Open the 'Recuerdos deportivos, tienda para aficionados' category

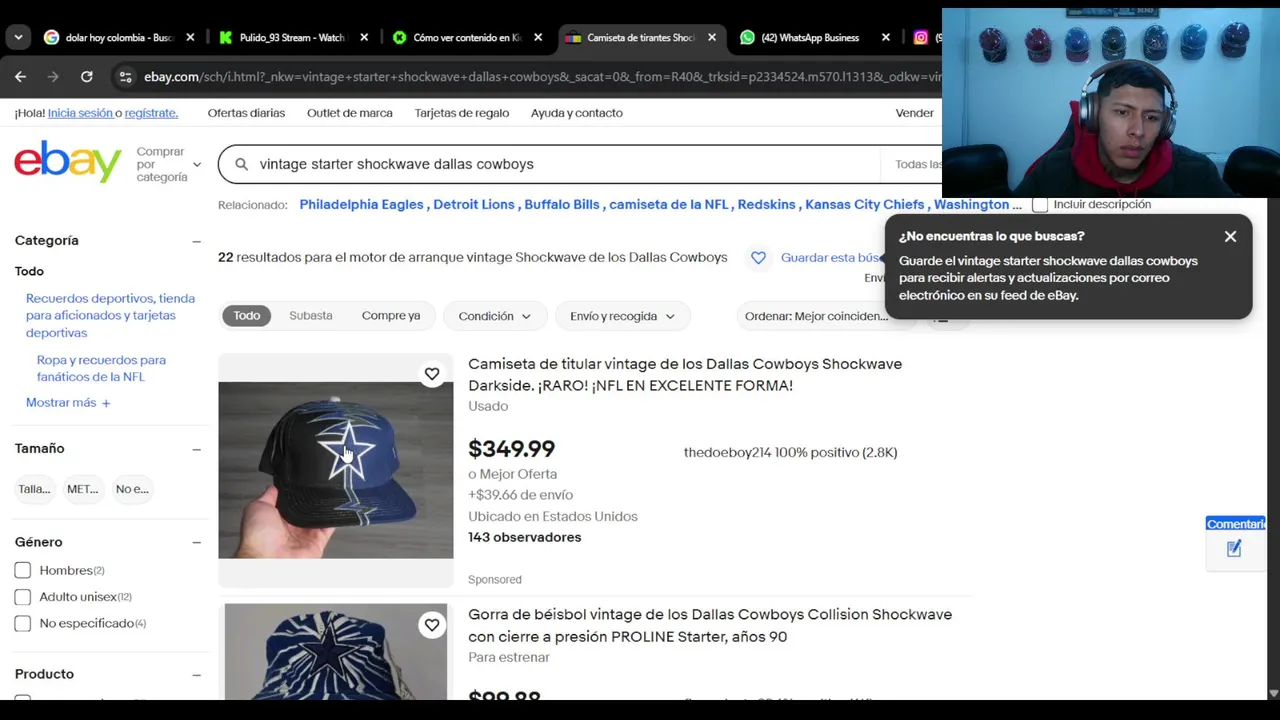pos(110,315)
